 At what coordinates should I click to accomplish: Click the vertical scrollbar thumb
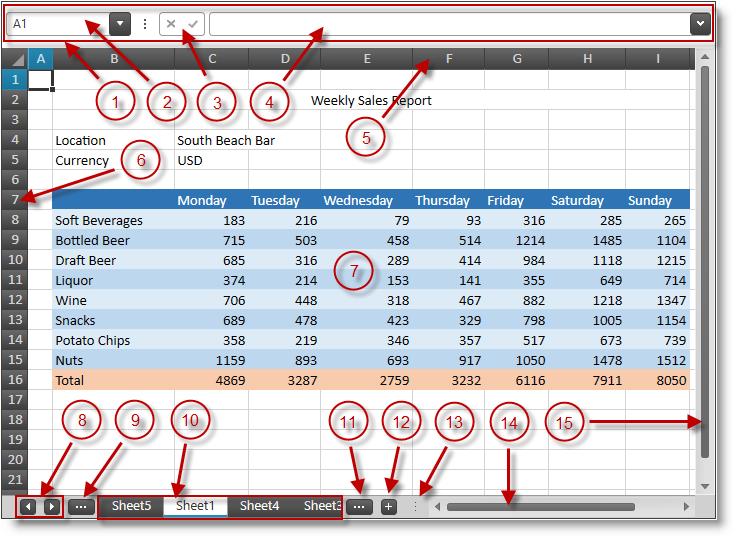705,260
